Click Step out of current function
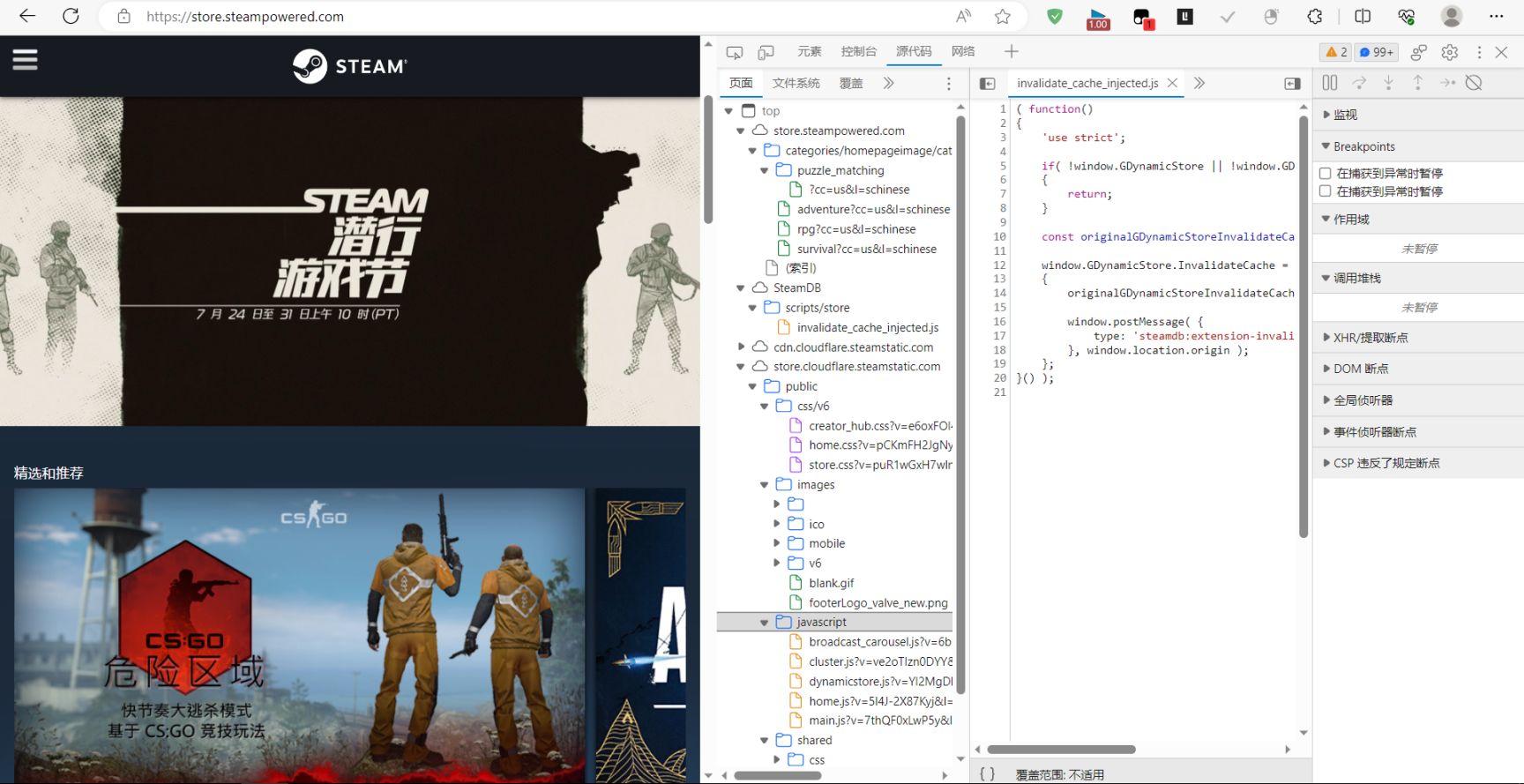The width and height of the screenshot is (1524, 784). point(1417,83)
